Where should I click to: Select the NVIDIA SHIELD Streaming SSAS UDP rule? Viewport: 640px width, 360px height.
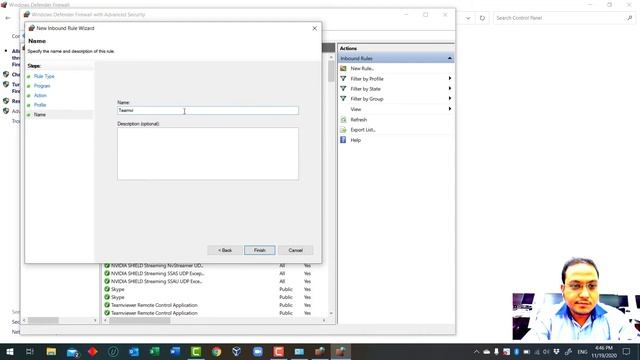tap(158, 273)
